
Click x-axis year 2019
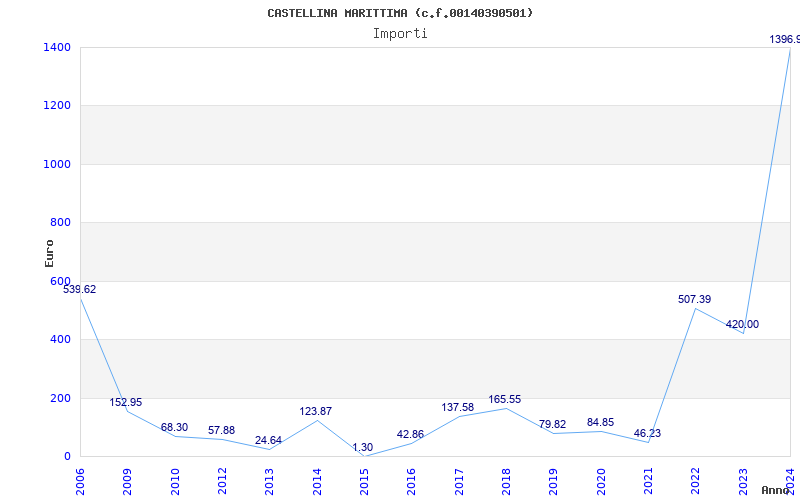point(554,482)
